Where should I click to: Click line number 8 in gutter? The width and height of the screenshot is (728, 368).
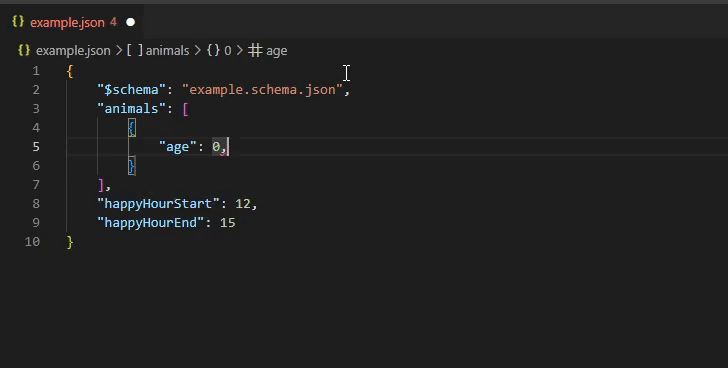(x=36, y=204)
